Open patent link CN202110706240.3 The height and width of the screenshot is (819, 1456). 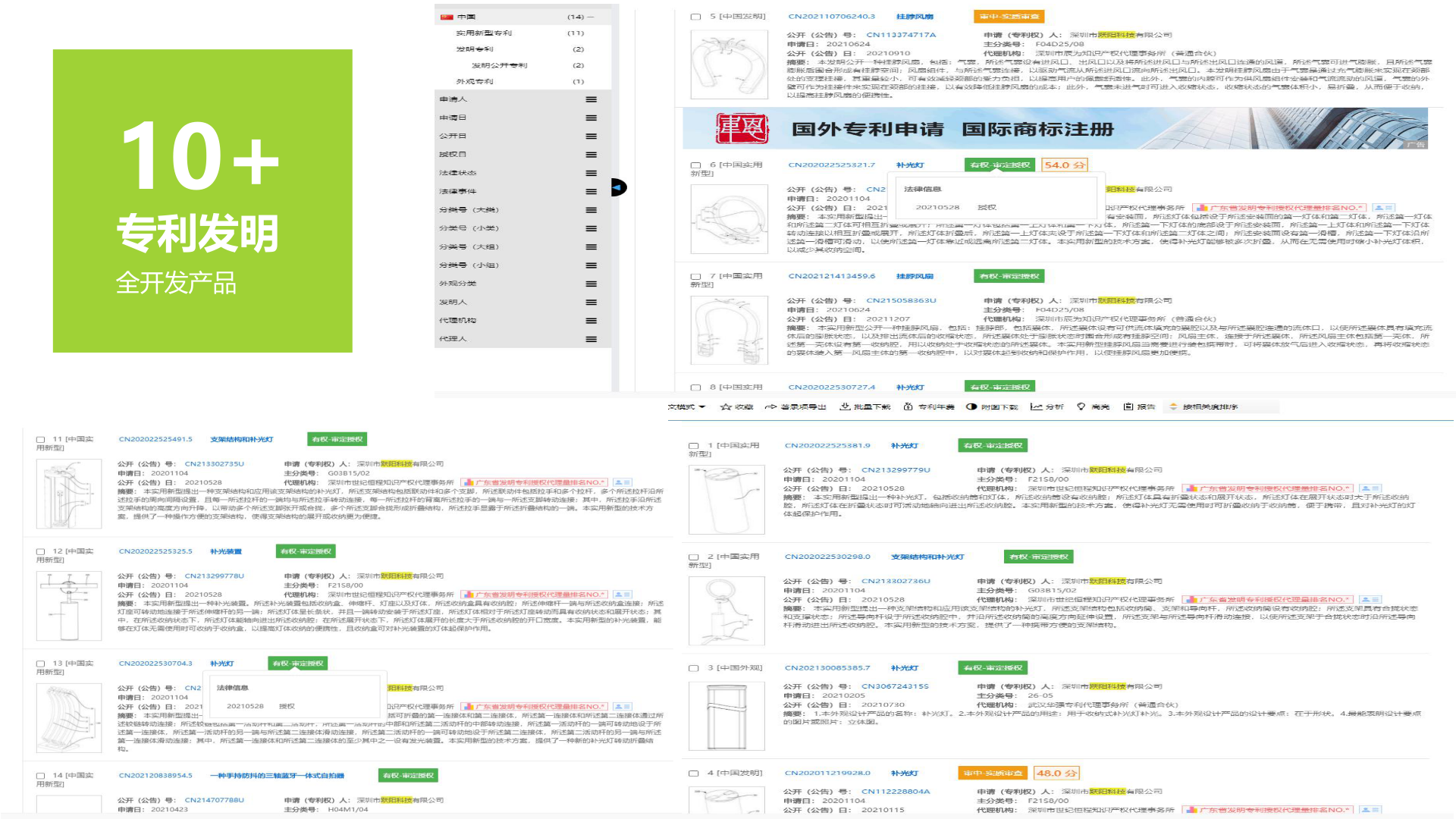[831, 17]
